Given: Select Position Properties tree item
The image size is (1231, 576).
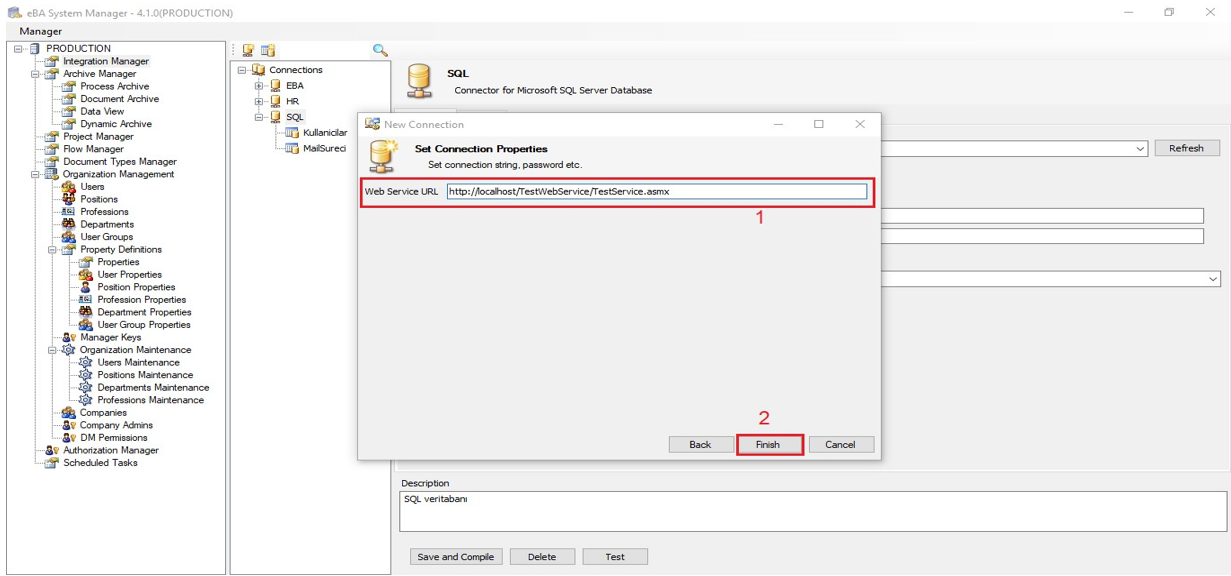Looking at the screenshot, I should tap(136, 287).
